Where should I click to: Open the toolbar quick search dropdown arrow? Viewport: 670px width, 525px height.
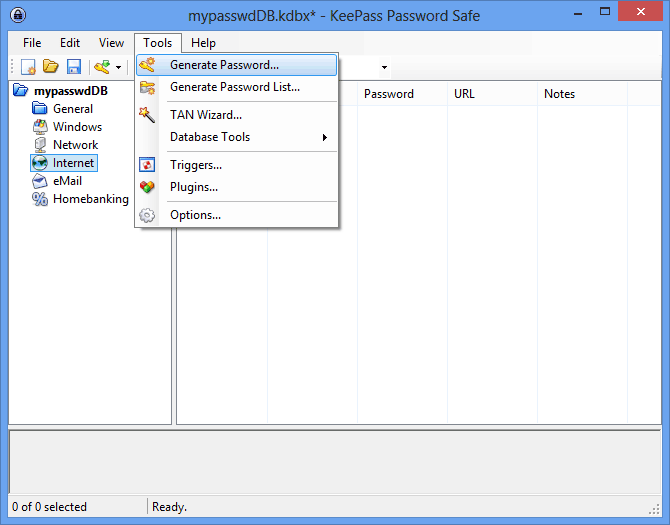coord(384,67)
